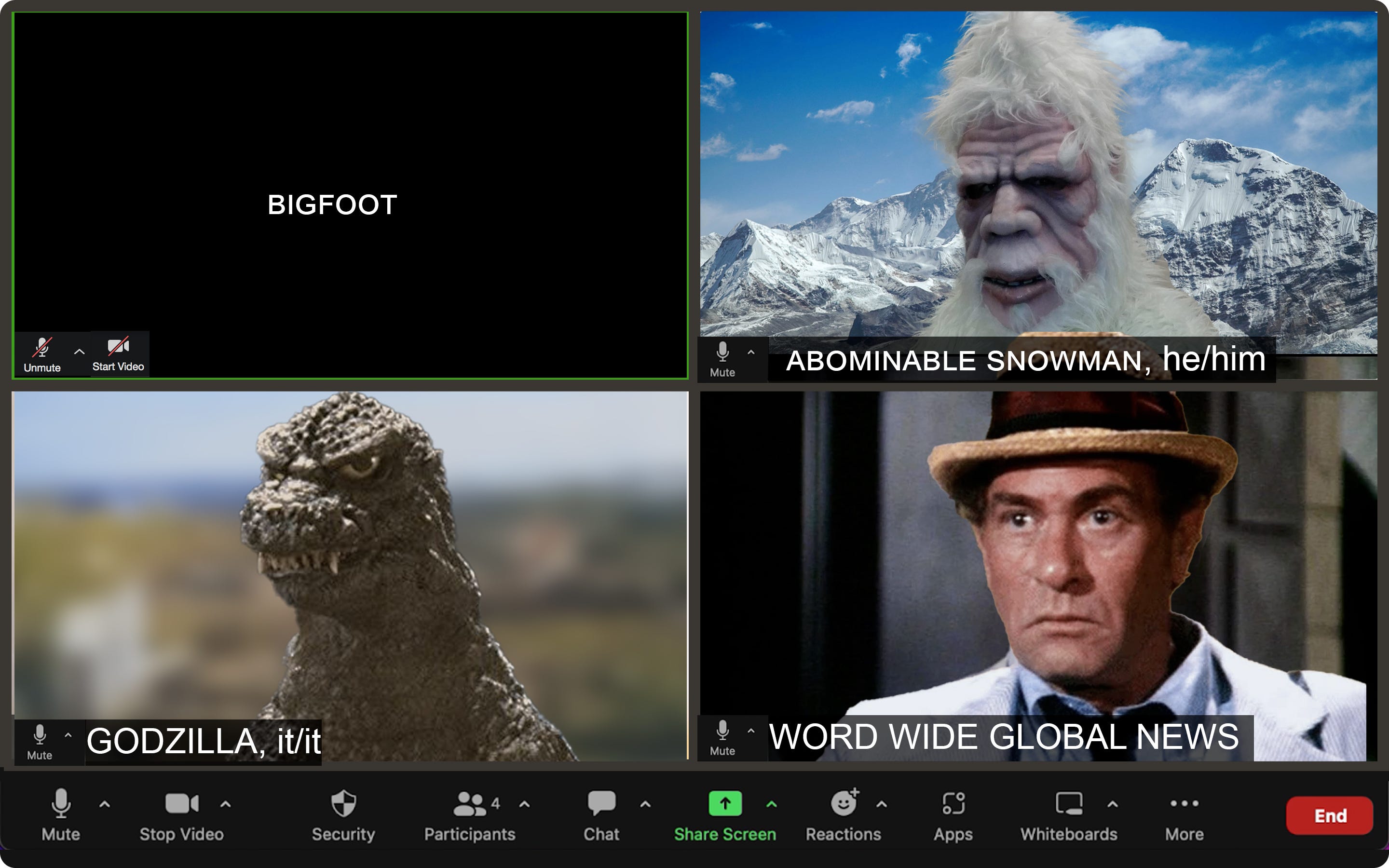Select the reporter's video tile
The height and width of the screenshot is (868, 1389).
click(x=1038, y=576)
